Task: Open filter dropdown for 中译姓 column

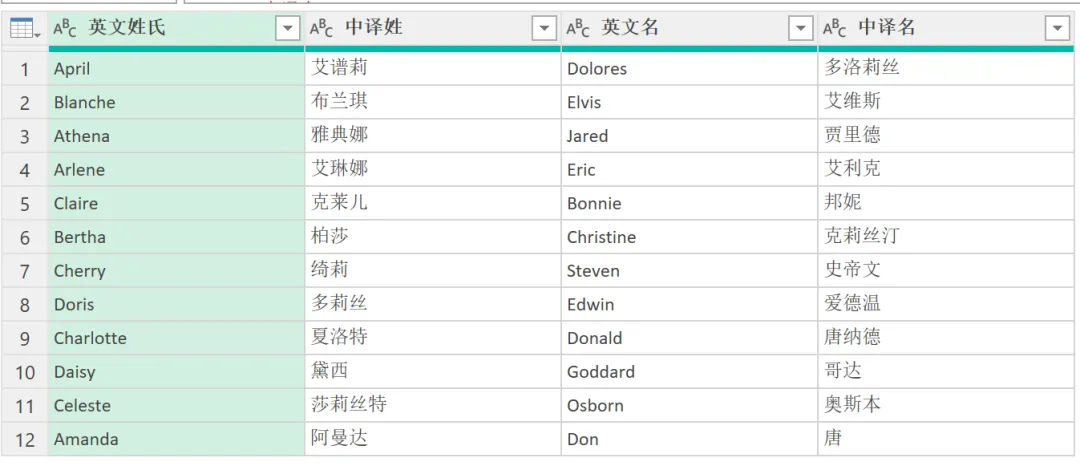Action: (x=544, y=28)
